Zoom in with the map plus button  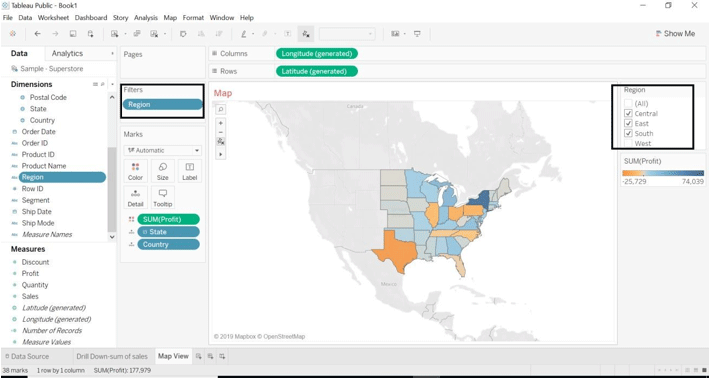(x=221, y=123)
